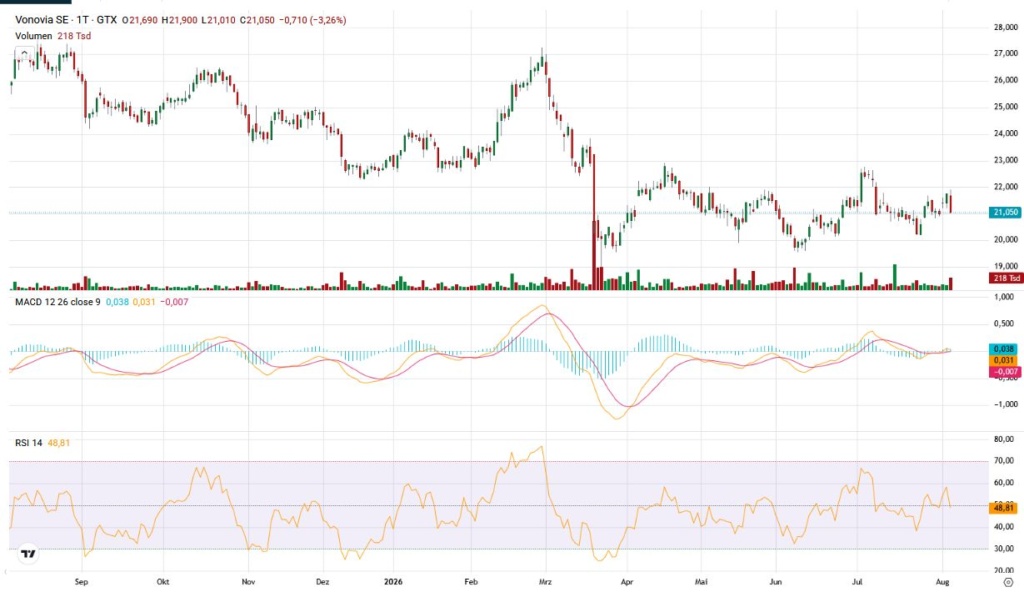Select the Vonovia SE symbol title
The image size is (1024, 592).
click(42, 20)
